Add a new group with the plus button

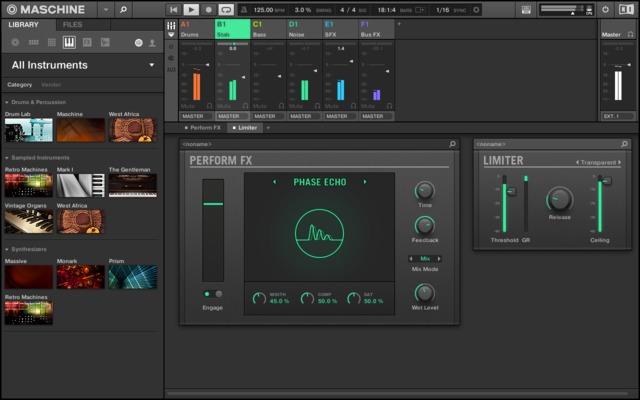(399, 24)
